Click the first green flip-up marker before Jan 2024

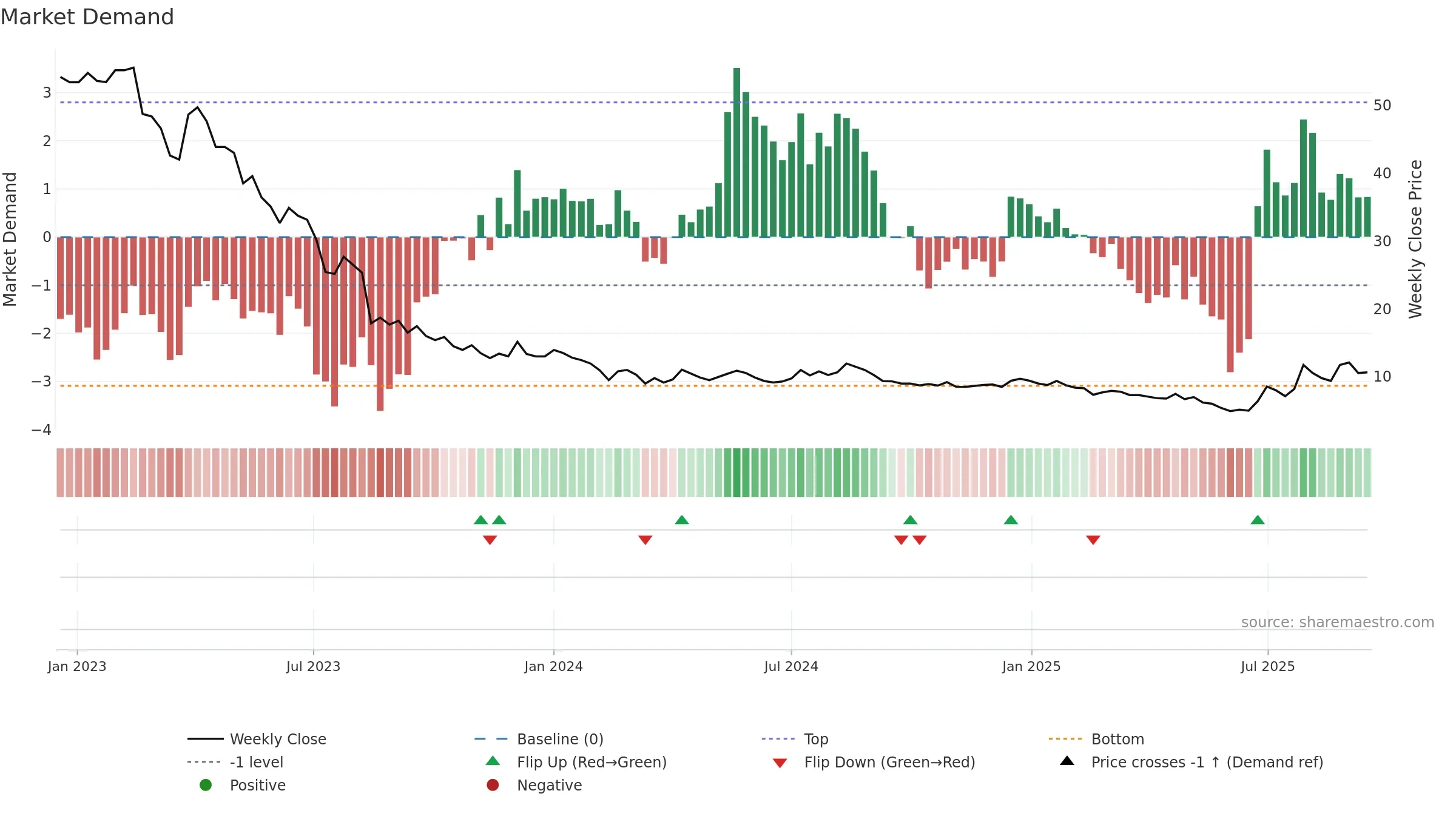[x=480, y=520]
